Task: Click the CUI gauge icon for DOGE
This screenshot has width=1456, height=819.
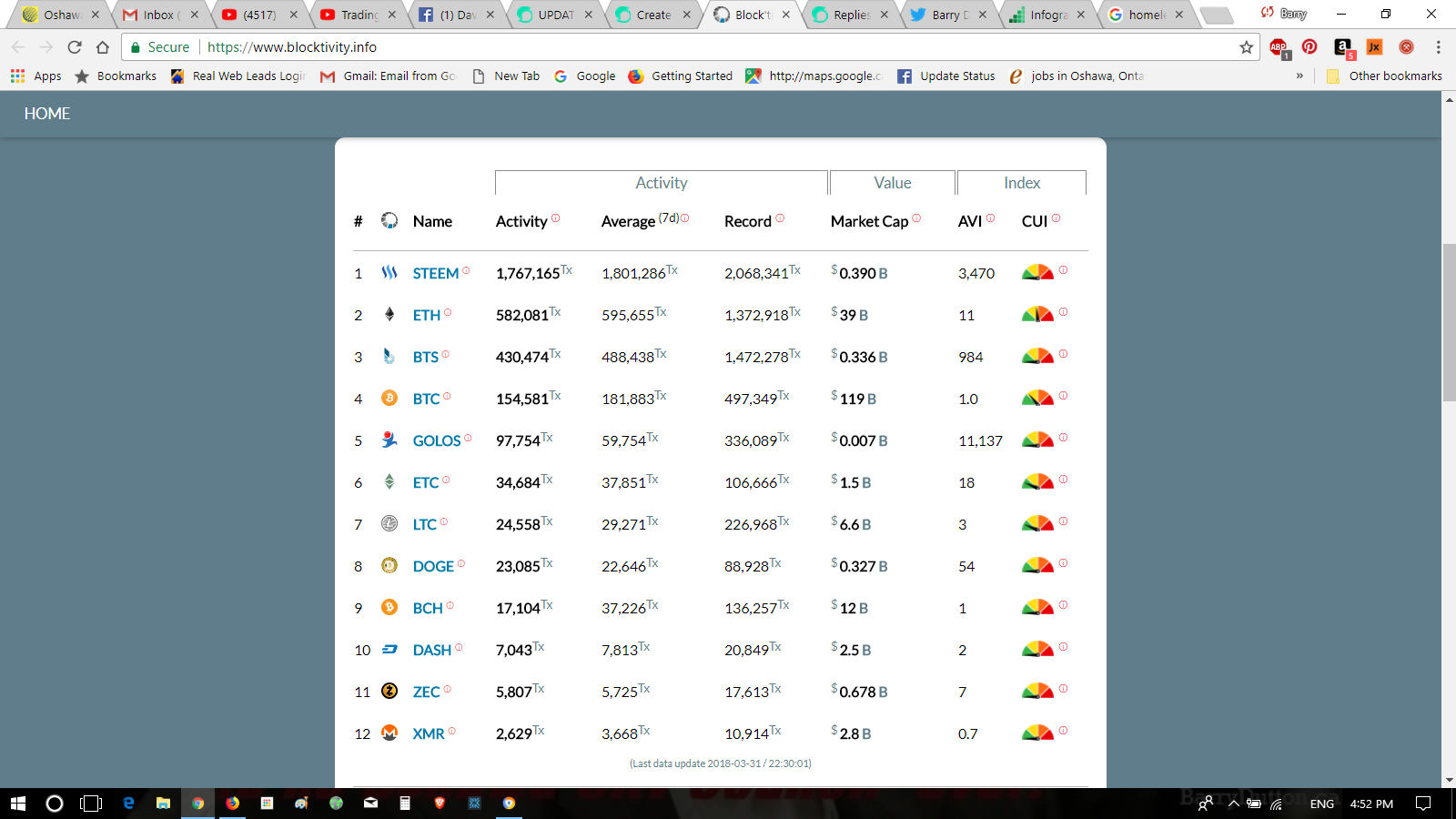Action: coord(1037,565)
